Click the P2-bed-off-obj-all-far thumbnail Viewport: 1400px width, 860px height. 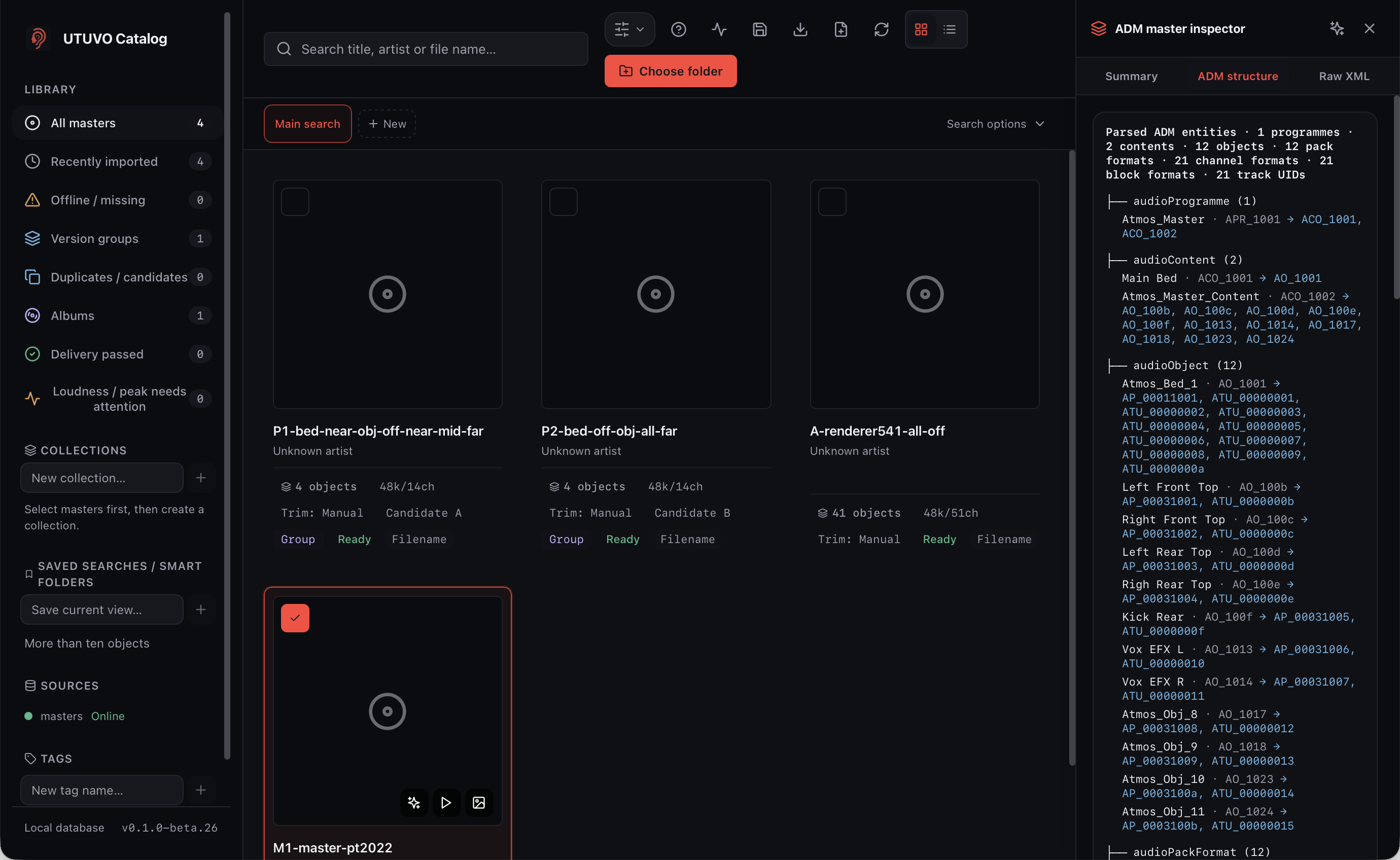pos(656,294)
